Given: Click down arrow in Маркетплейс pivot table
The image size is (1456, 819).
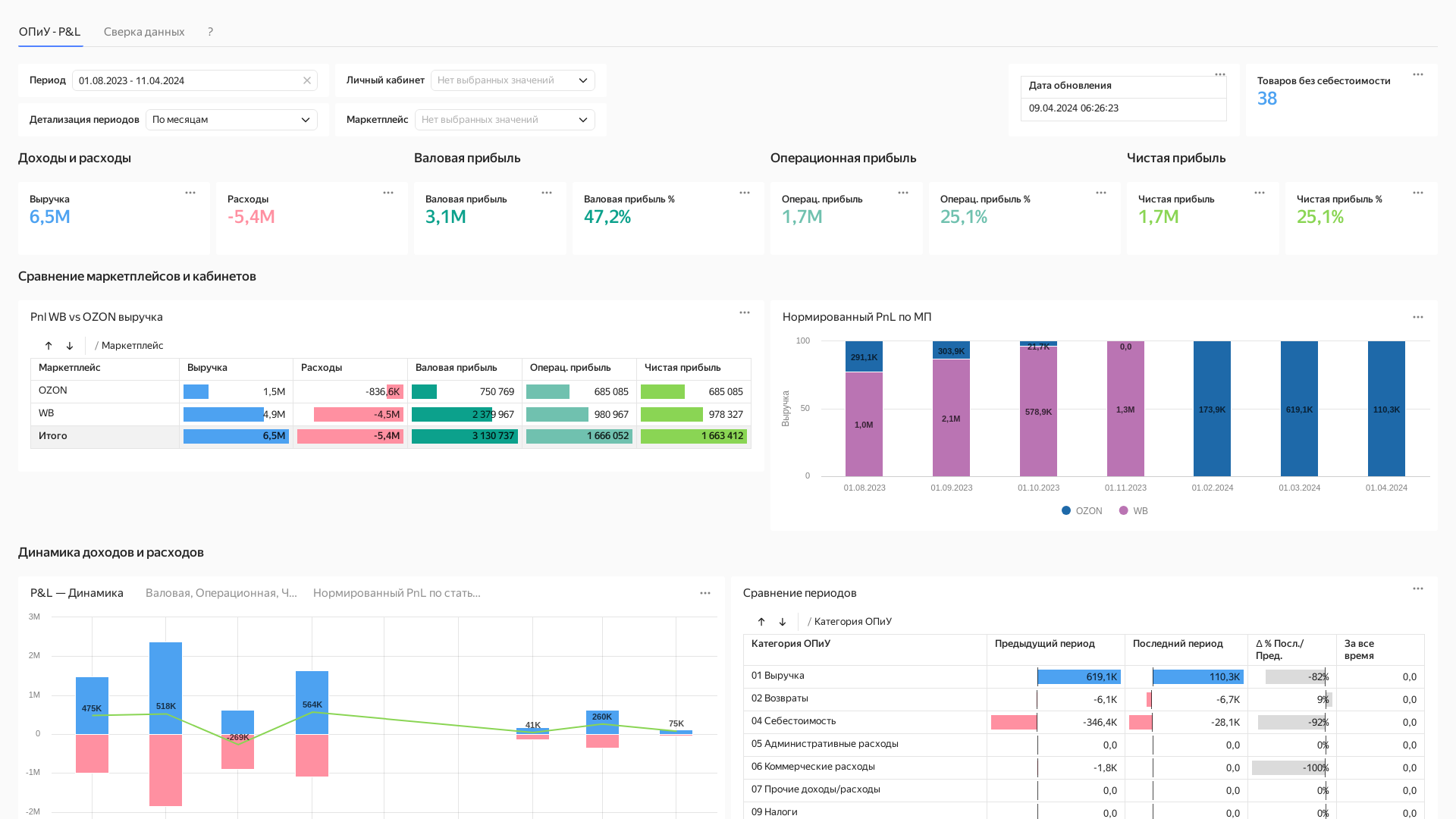Looking at the screenshot, I should coord(70,346).
